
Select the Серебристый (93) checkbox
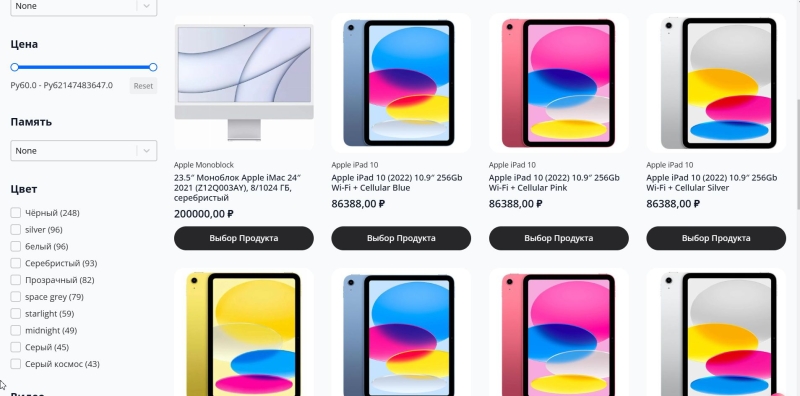click(x=16, y=263)
